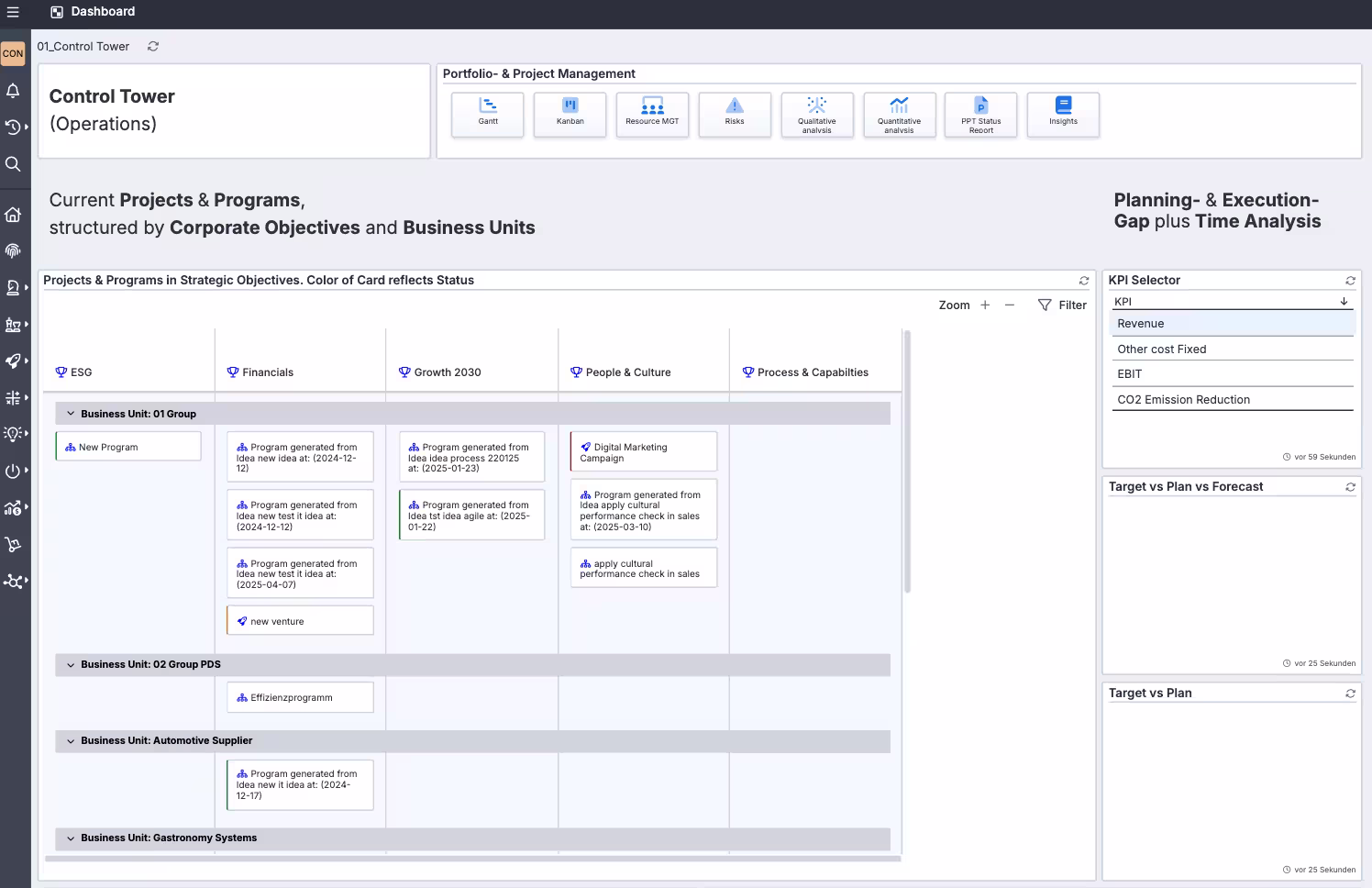Viewport: 1372px width, 888px height.
Task: Open the Insights view
Action: coord(1063,114)
